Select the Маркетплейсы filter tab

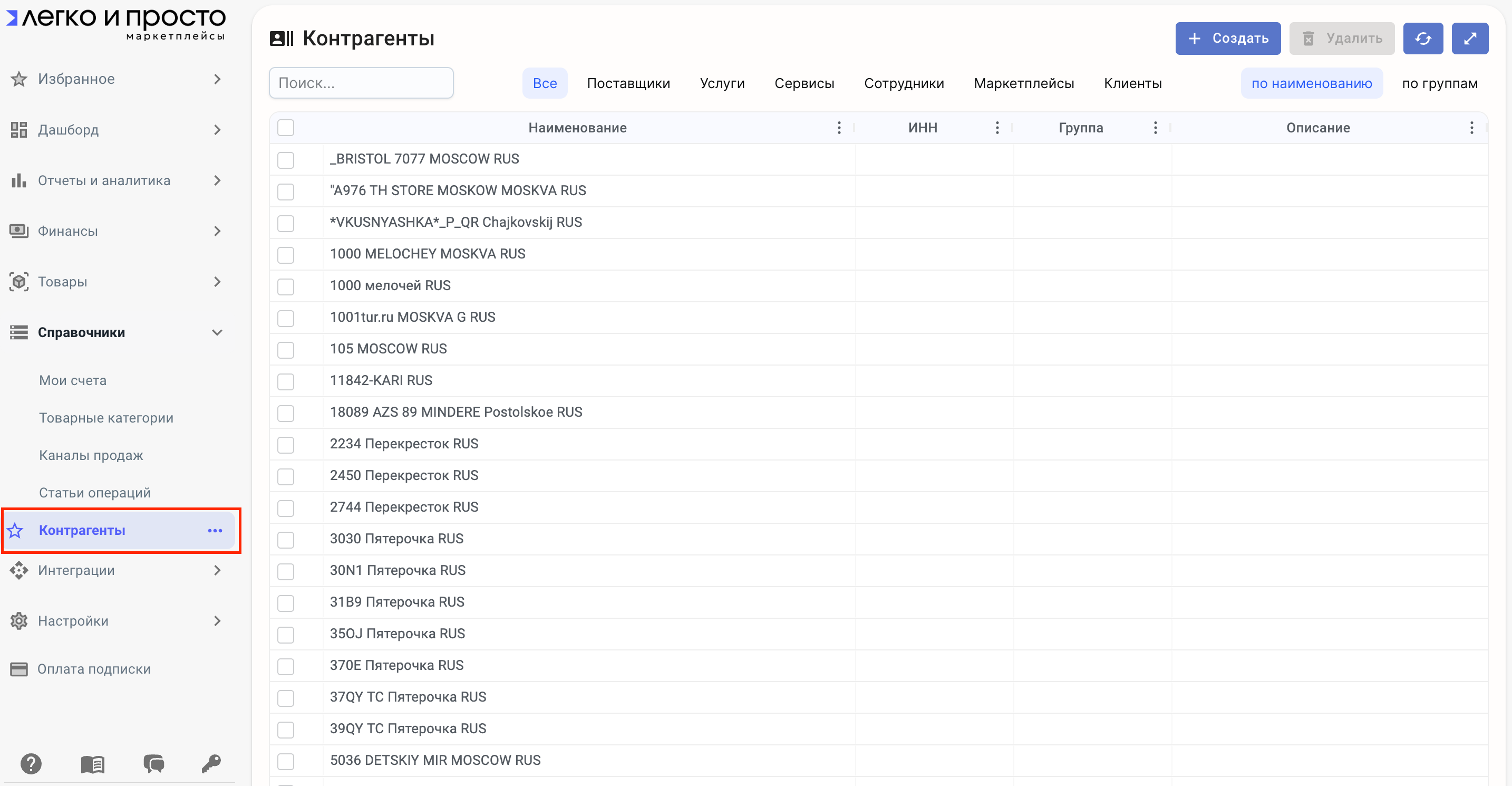point(1024,83)
